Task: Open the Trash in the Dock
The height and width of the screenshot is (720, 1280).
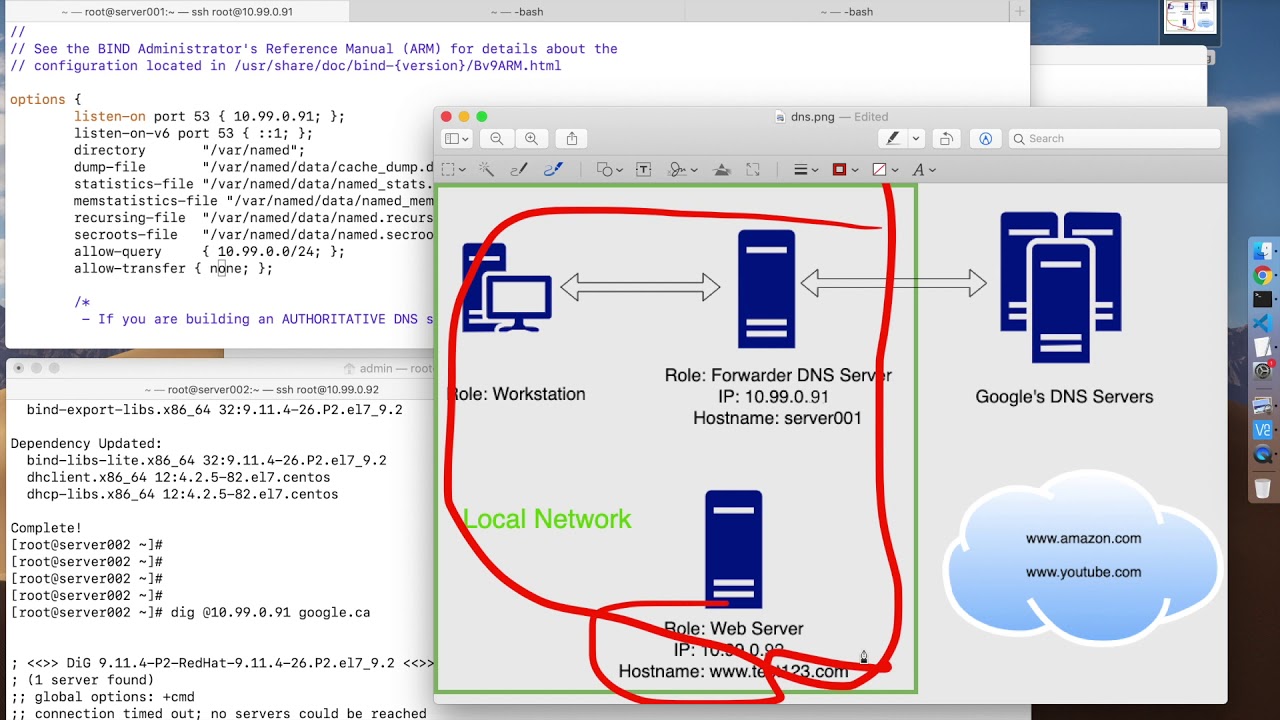Action: 1262,488
